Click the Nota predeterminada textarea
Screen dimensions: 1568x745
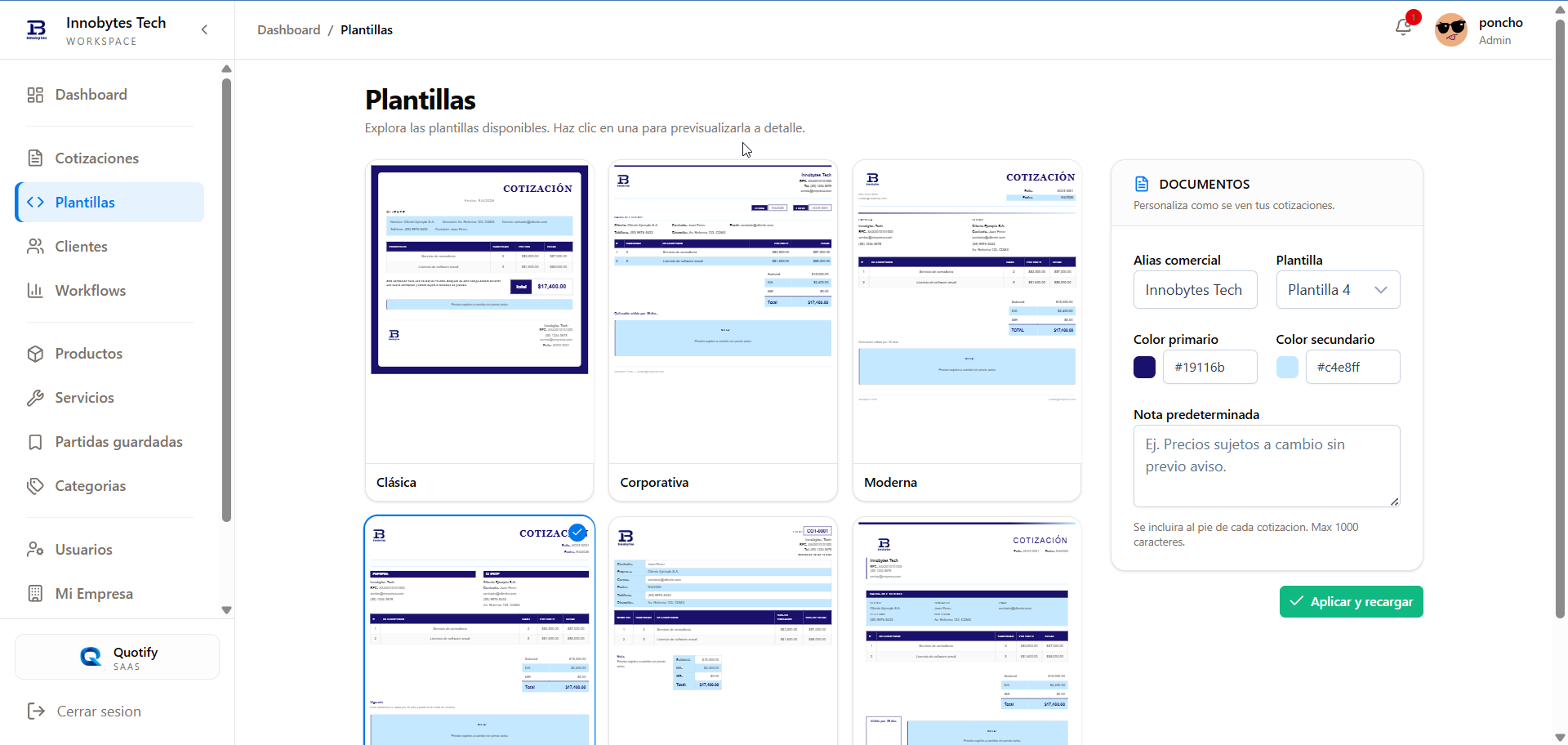[1267, 466]
